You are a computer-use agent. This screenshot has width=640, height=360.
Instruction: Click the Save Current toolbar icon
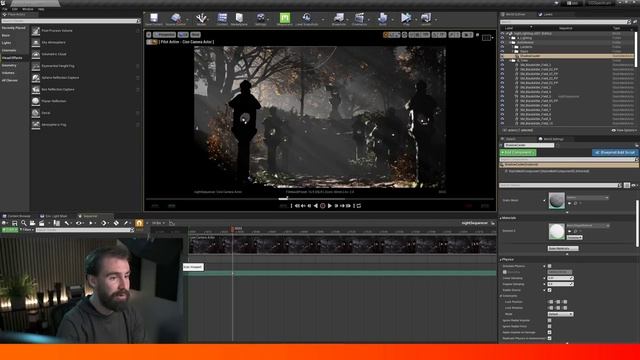(x=154, y=18)
